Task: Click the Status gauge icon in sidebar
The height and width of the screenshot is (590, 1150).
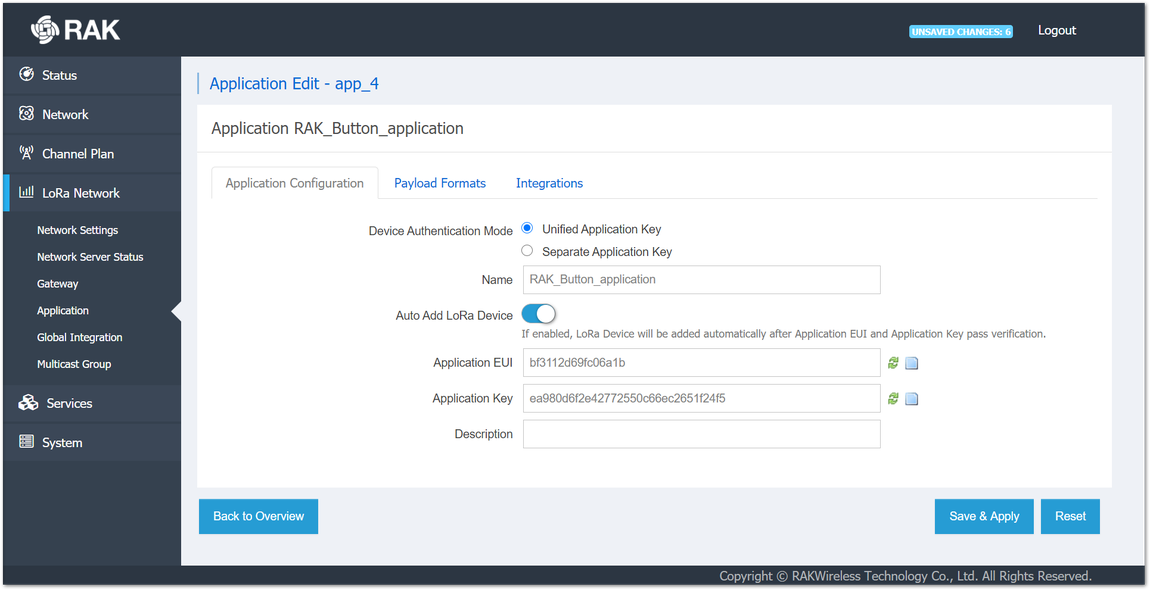Action: [26, 74]
